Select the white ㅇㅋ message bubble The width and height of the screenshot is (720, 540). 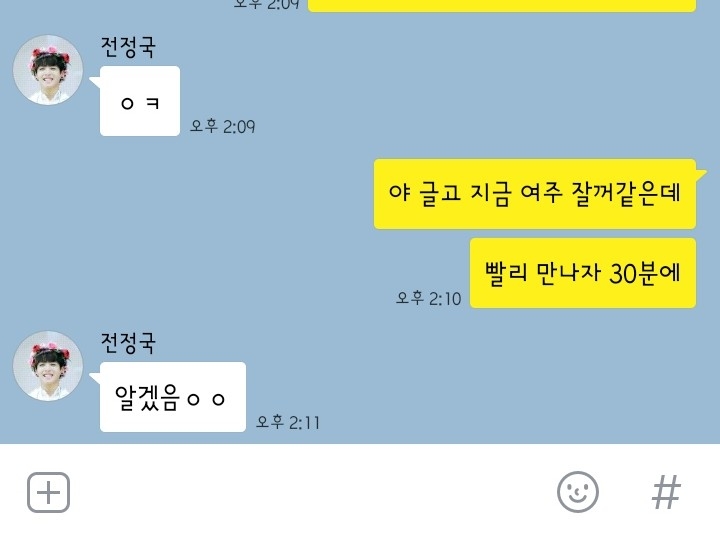140,101
